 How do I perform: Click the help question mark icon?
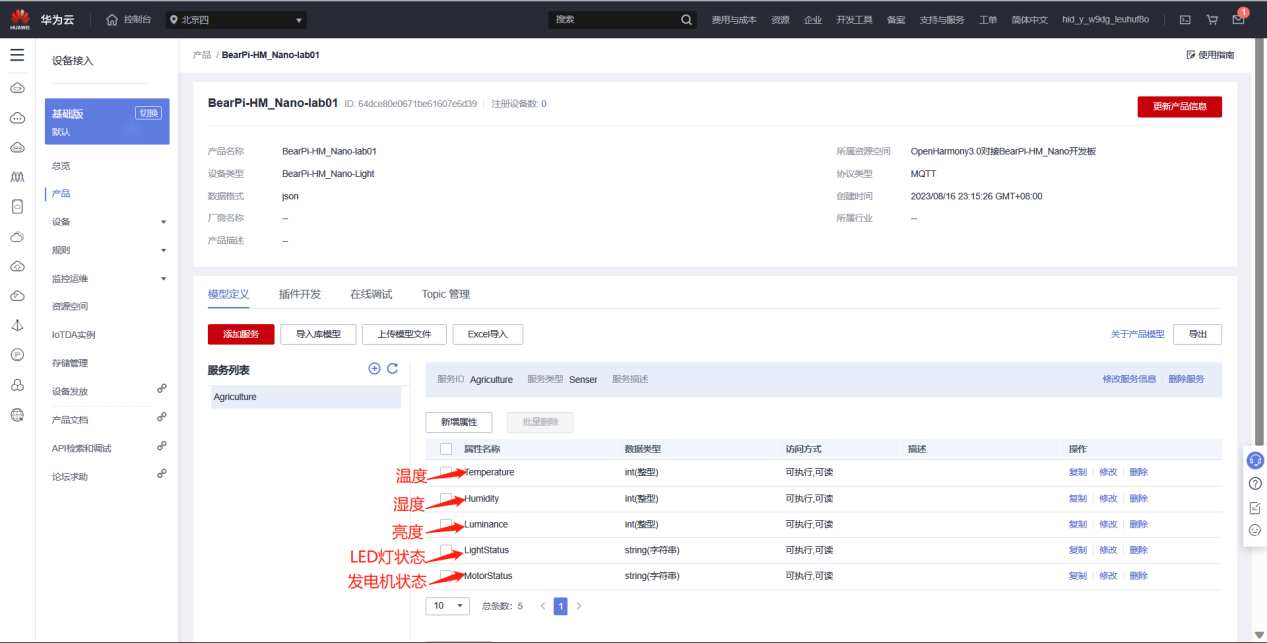pos(1255,483)
